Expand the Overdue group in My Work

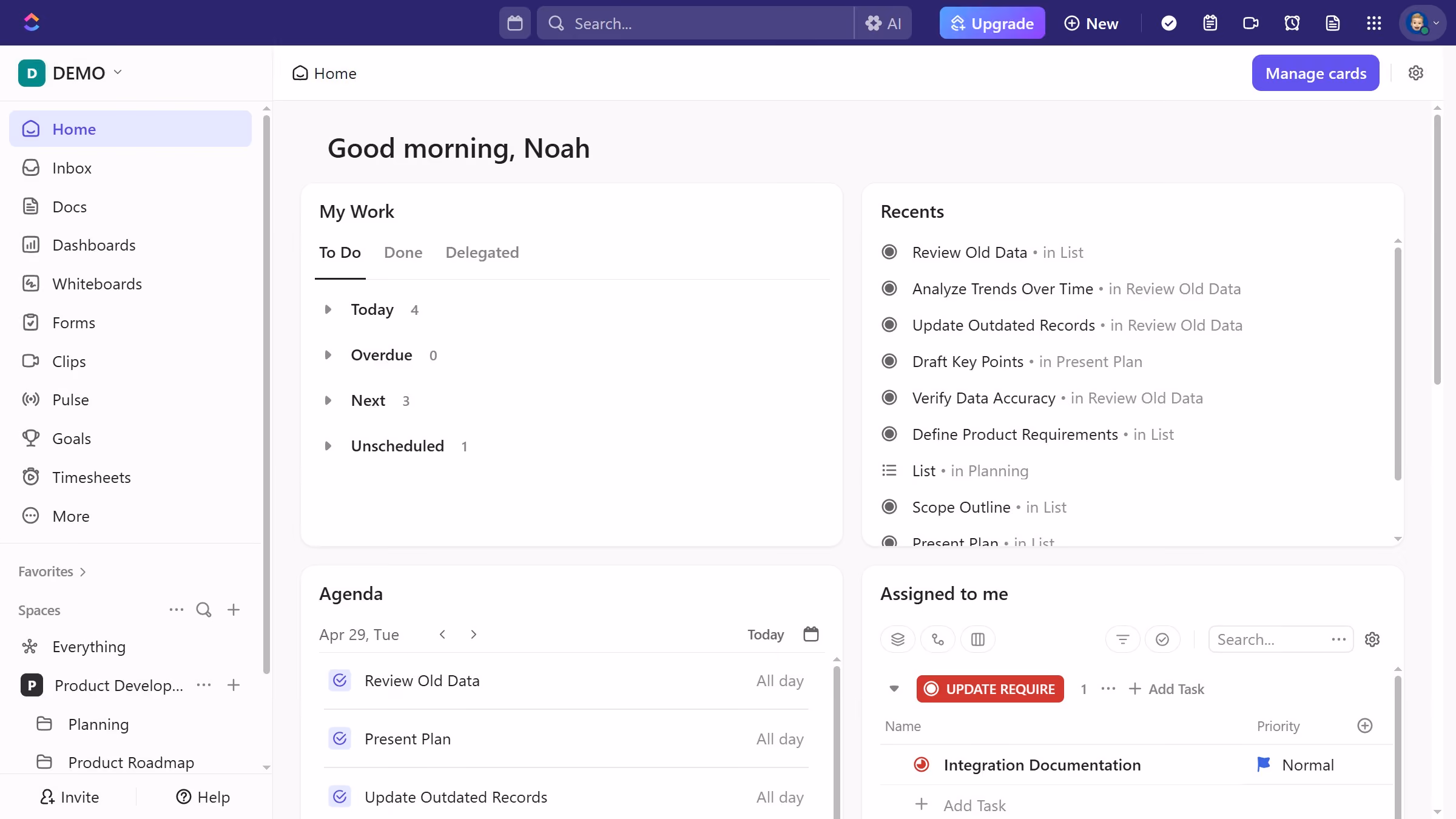[328, 355]
